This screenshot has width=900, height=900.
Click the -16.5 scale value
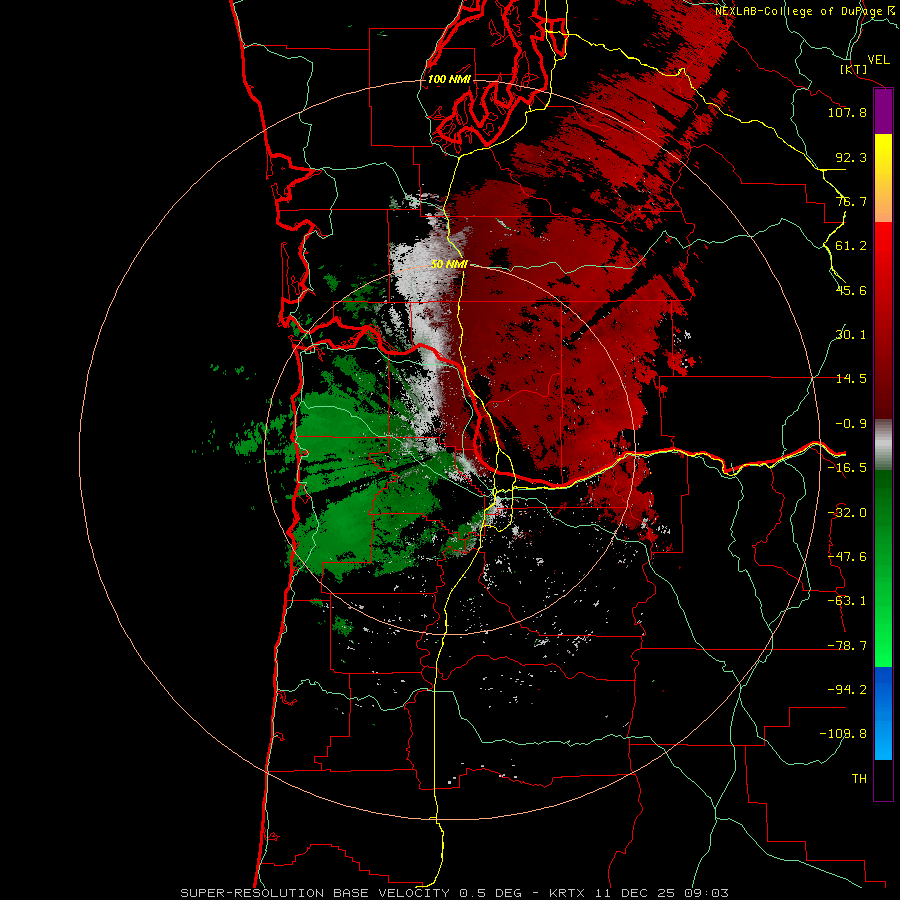point(847,468)
